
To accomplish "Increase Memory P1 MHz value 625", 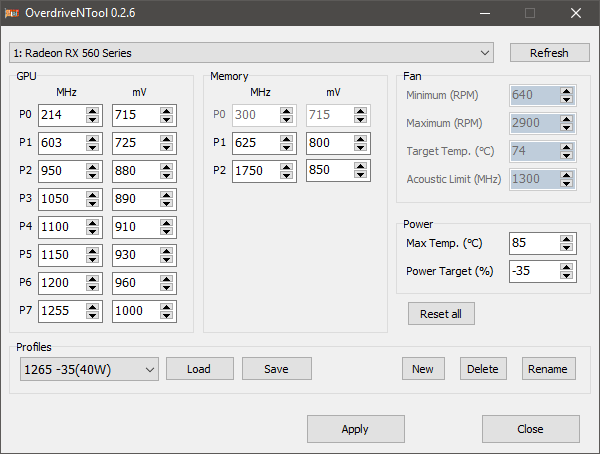I will 286,139.
